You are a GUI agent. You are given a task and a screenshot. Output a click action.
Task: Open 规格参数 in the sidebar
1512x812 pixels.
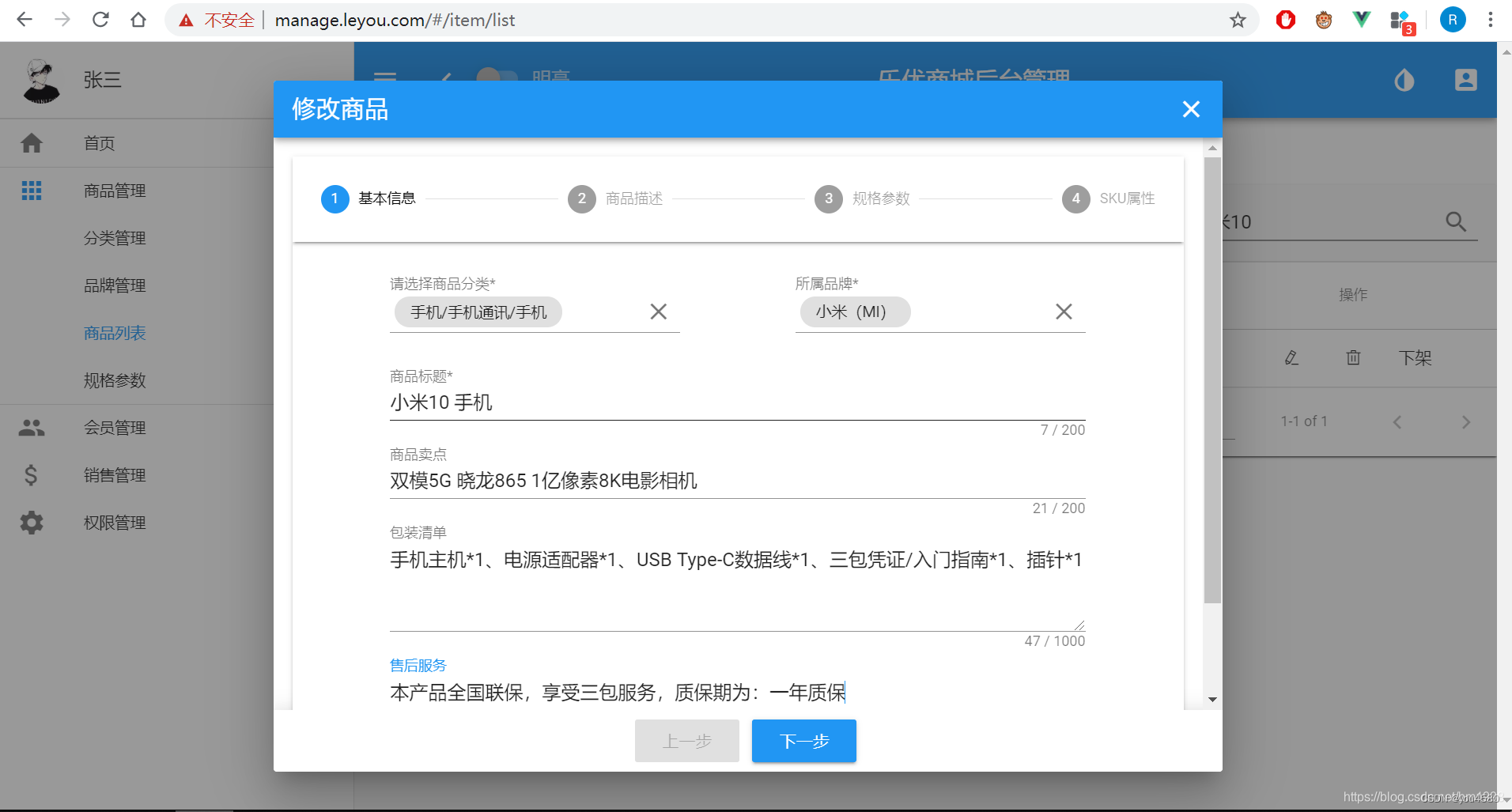click(x=137, y=380)
